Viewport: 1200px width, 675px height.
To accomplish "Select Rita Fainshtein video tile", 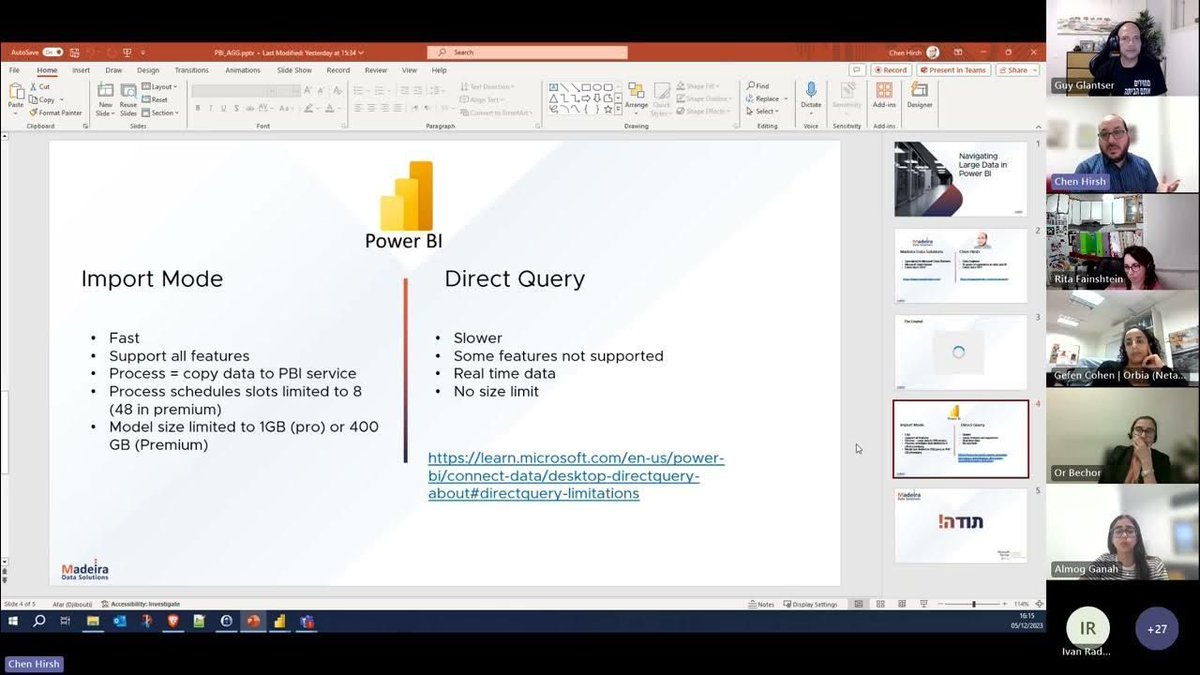I will (1123, 241).
